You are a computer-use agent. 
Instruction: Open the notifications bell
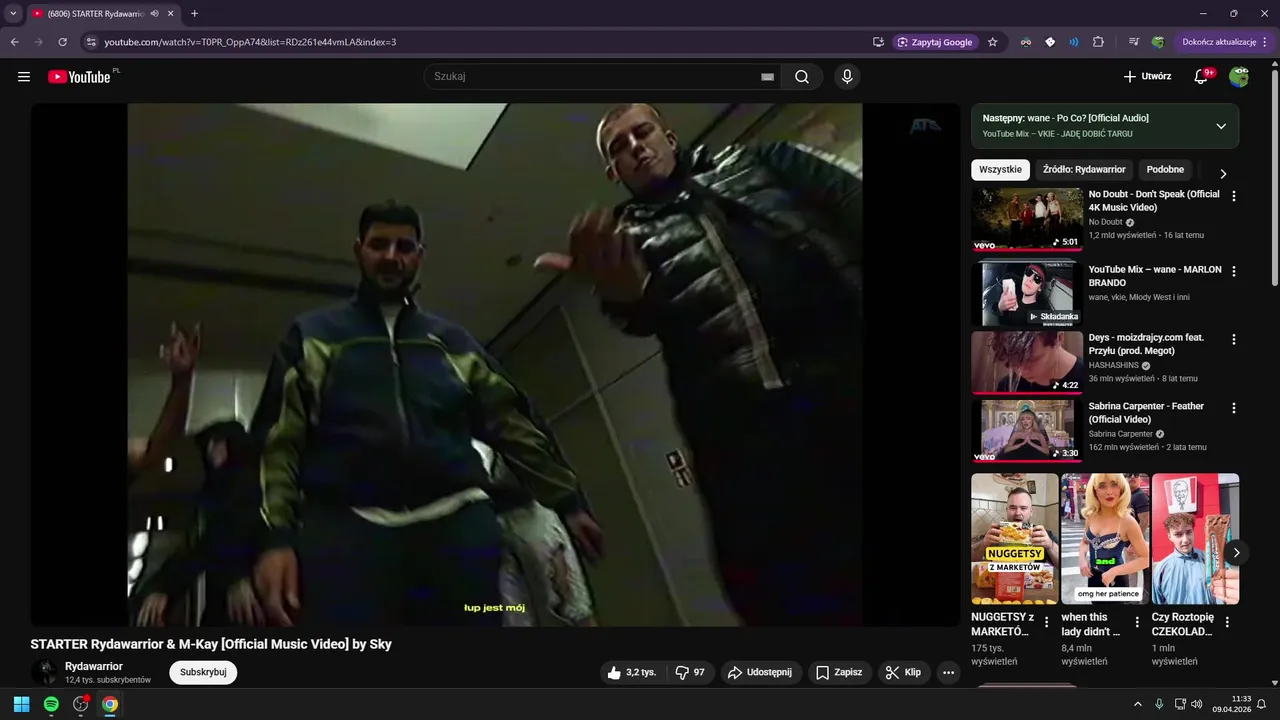coord(1202,77)
